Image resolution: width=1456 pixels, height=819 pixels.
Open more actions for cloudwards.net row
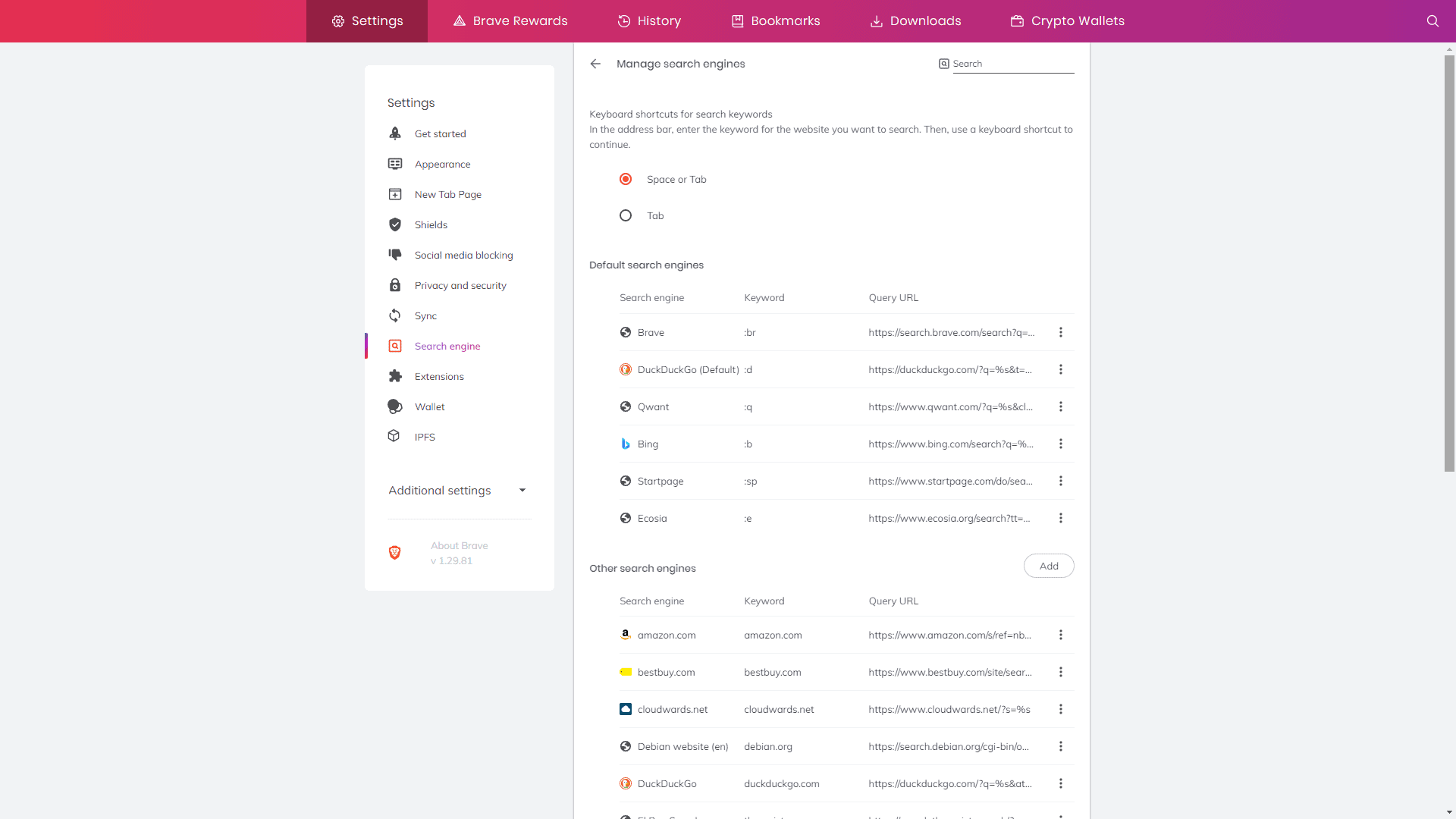pos(1061,709)
